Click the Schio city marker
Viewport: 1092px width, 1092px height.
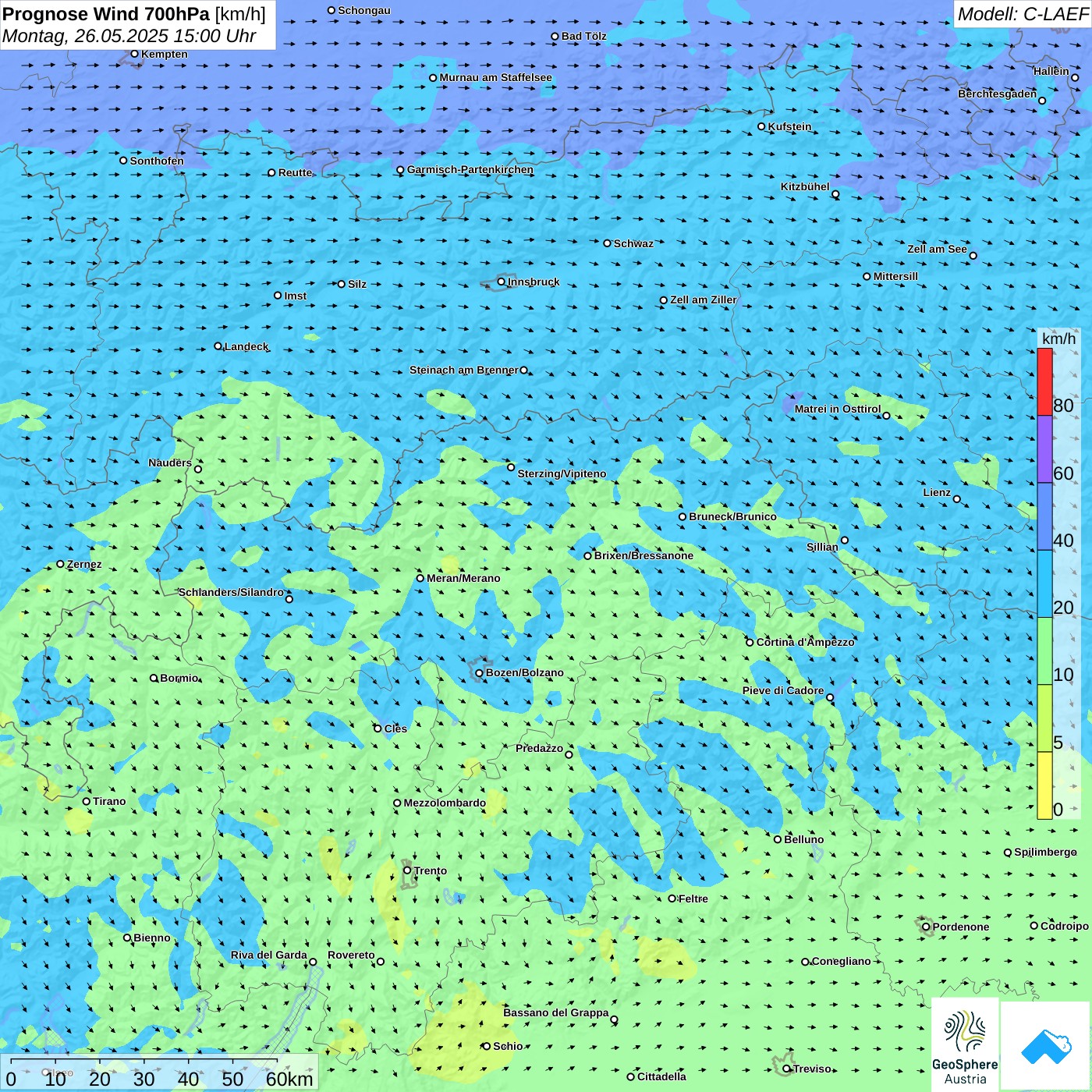(486, 1046)
